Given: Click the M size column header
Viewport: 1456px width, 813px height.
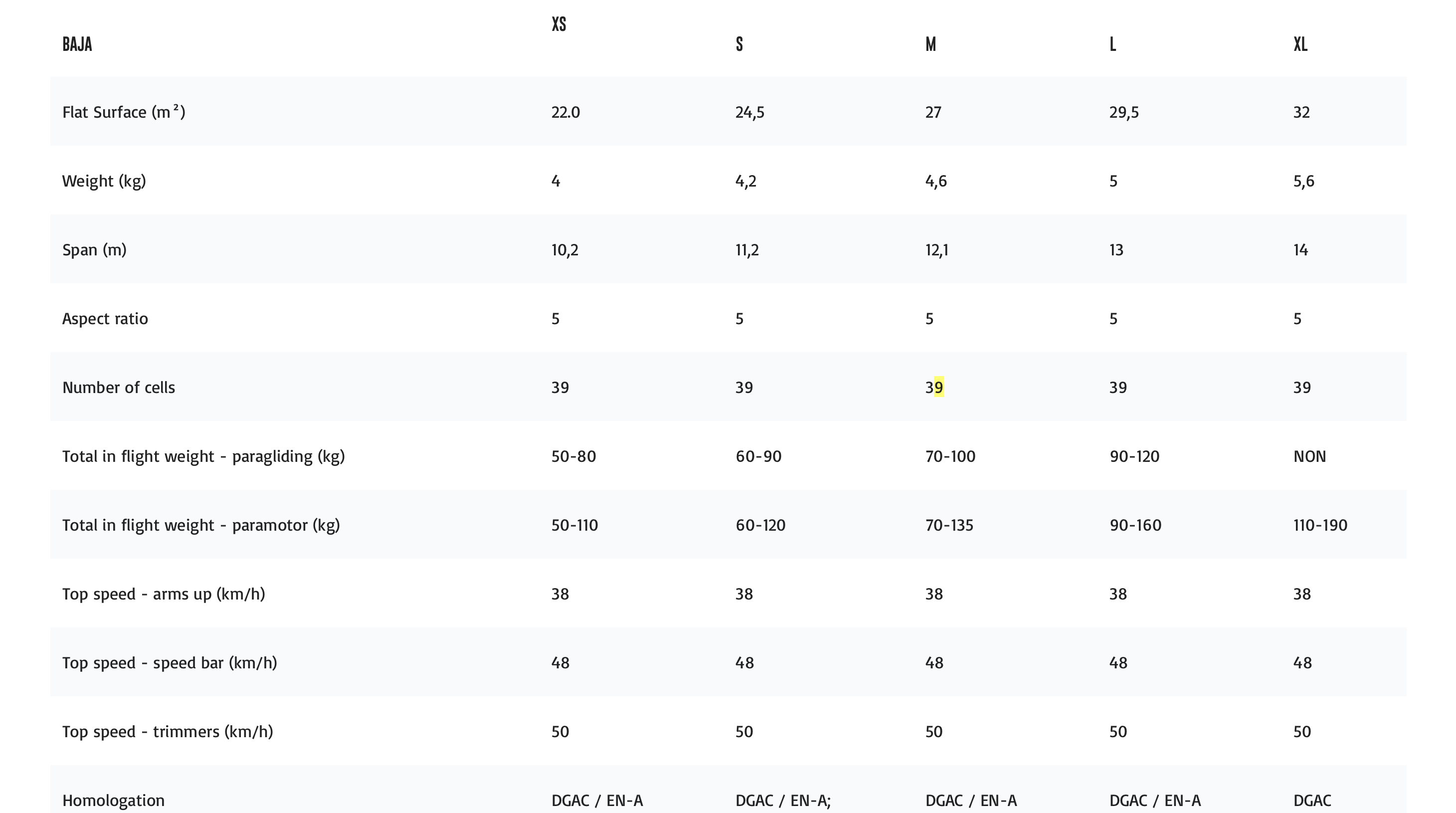Looking at the screenshot, I should (930, 44).
